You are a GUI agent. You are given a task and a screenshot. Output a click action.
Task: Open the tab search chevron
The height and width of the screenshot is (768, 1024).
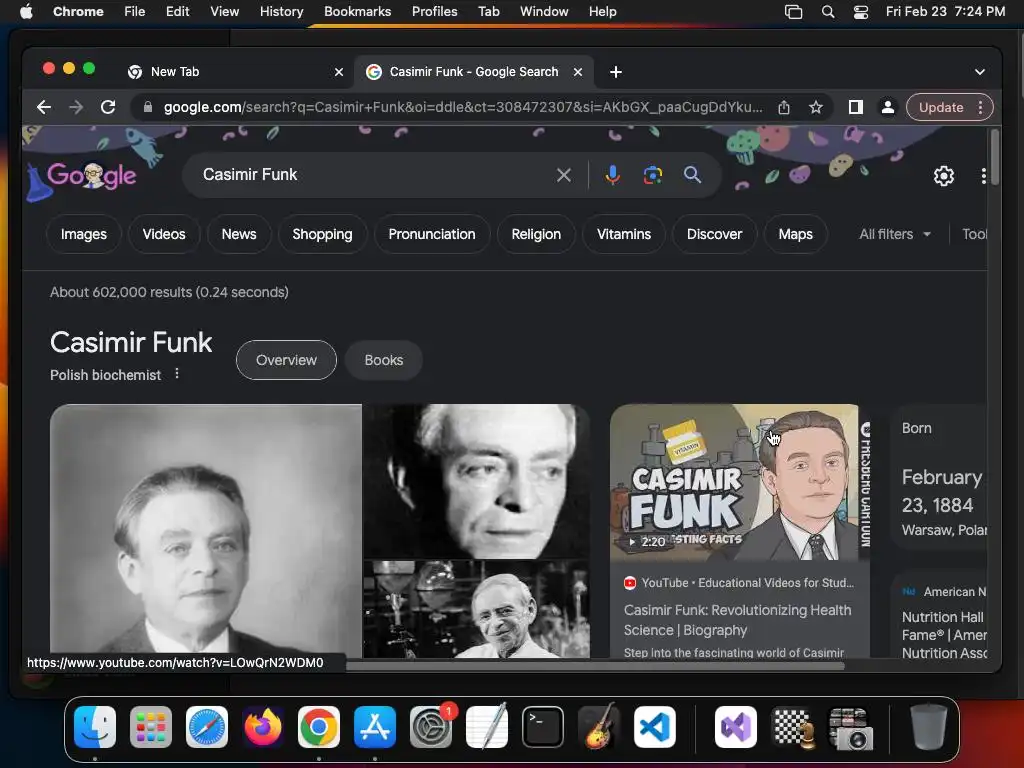click(980, 72)
